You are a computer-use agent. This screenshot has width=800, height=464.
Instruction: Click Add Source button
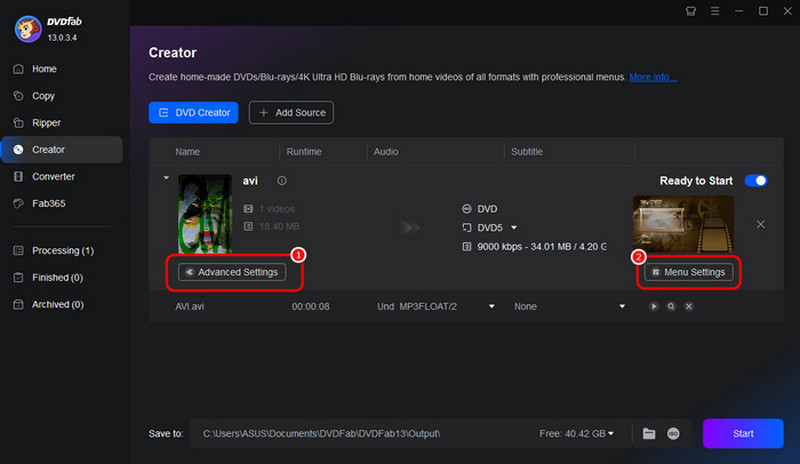(291, 112)
